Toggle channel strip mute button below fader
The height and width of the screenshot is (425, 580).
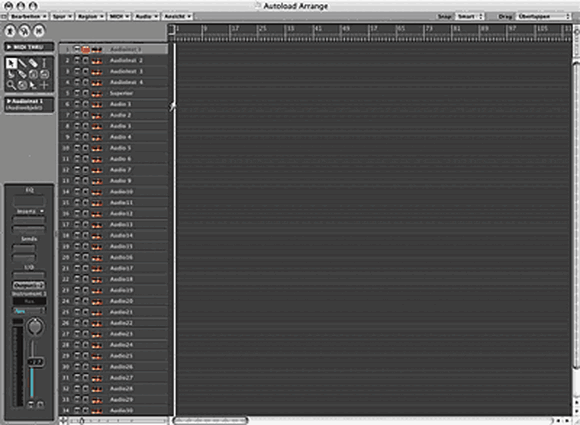click(31, 404)
